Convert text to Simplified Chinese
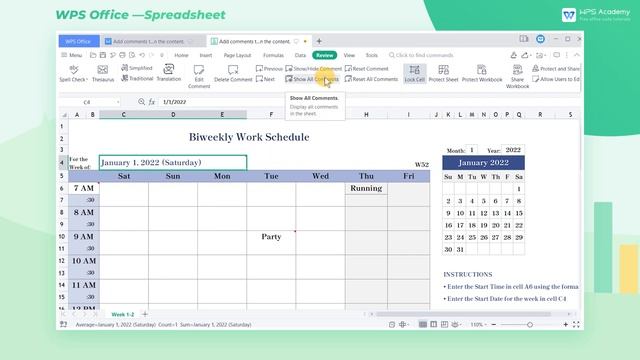 (x=137, y=68)
